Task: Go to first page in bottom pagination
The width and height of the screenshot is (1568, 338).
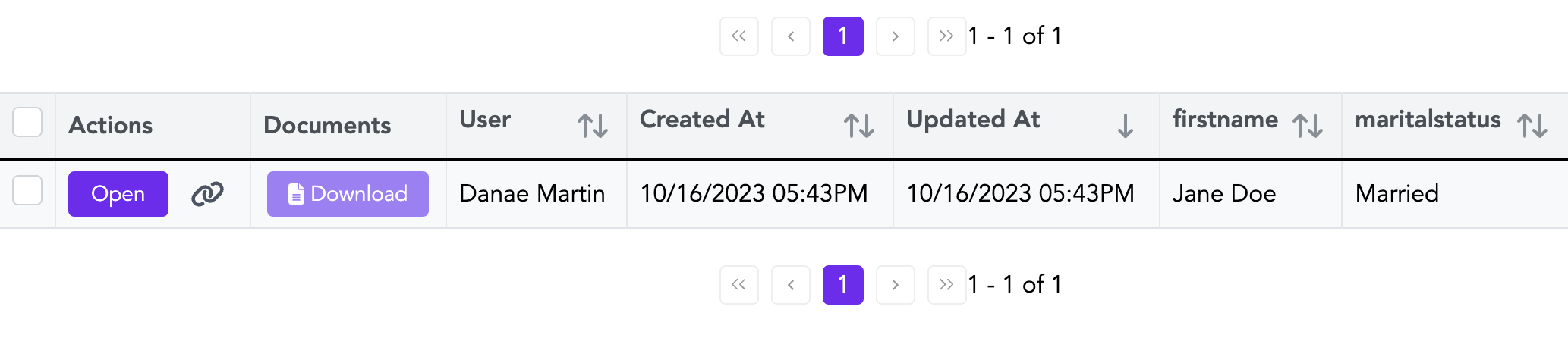Action: (x=738, y=285)
